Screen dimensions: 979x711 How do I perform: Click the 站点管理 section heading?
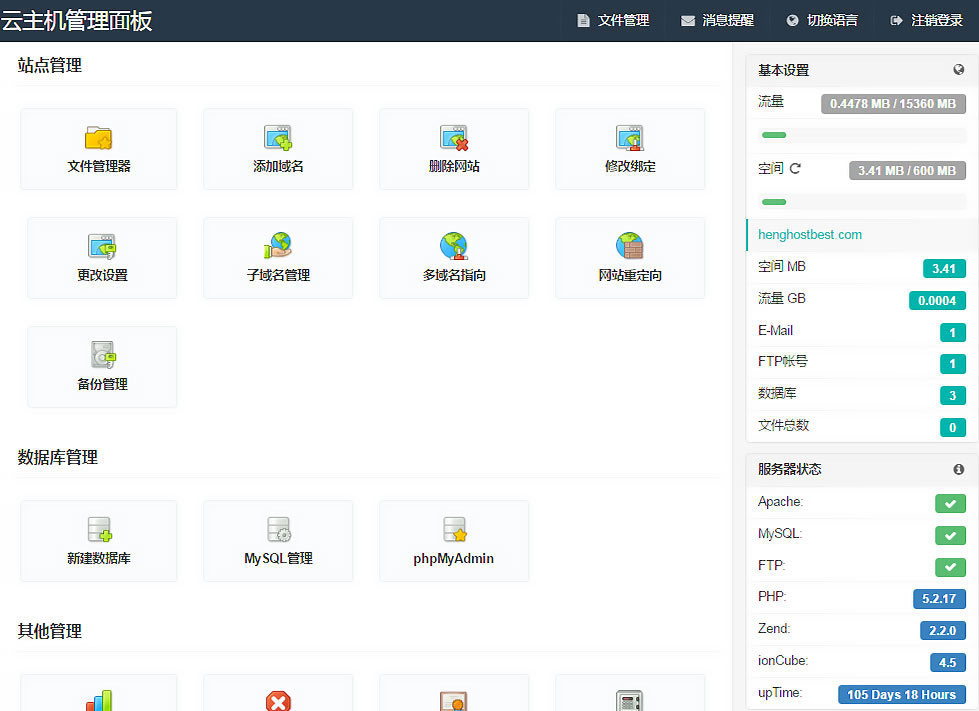tap(49, 65)
